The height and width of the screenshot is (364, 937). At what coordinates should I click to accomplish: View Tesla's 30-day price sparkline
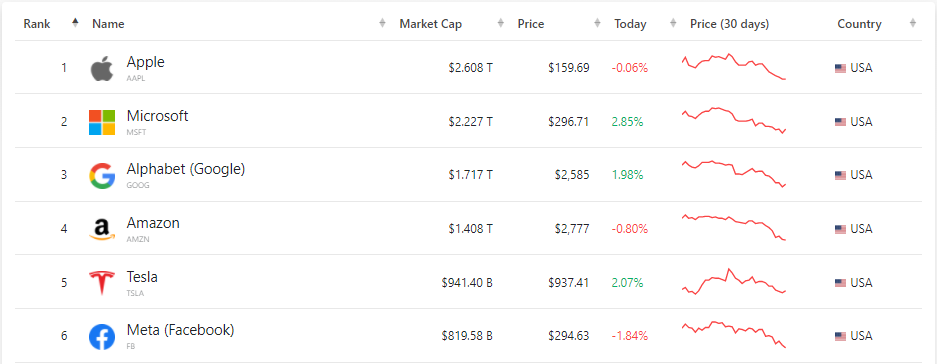(x=734, y=282)
